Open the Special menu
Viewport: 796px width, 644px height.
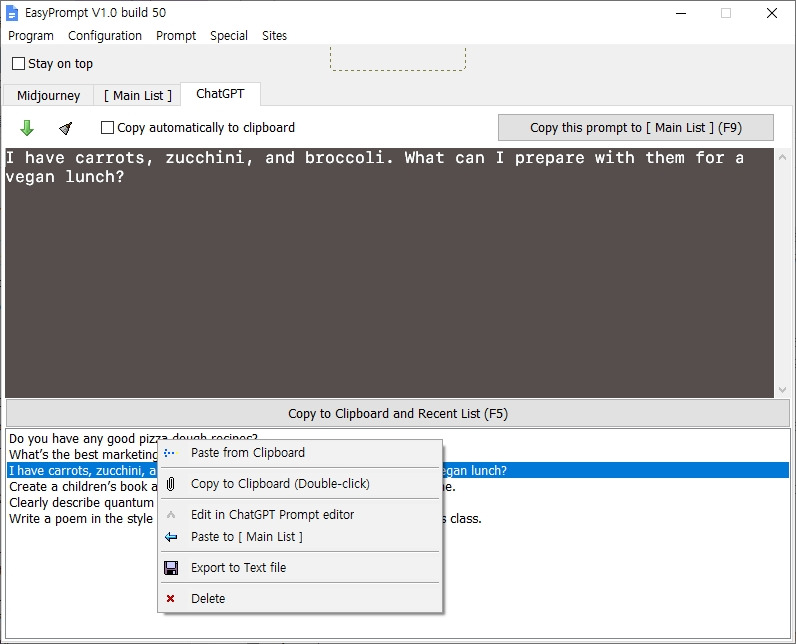(229, 36)
